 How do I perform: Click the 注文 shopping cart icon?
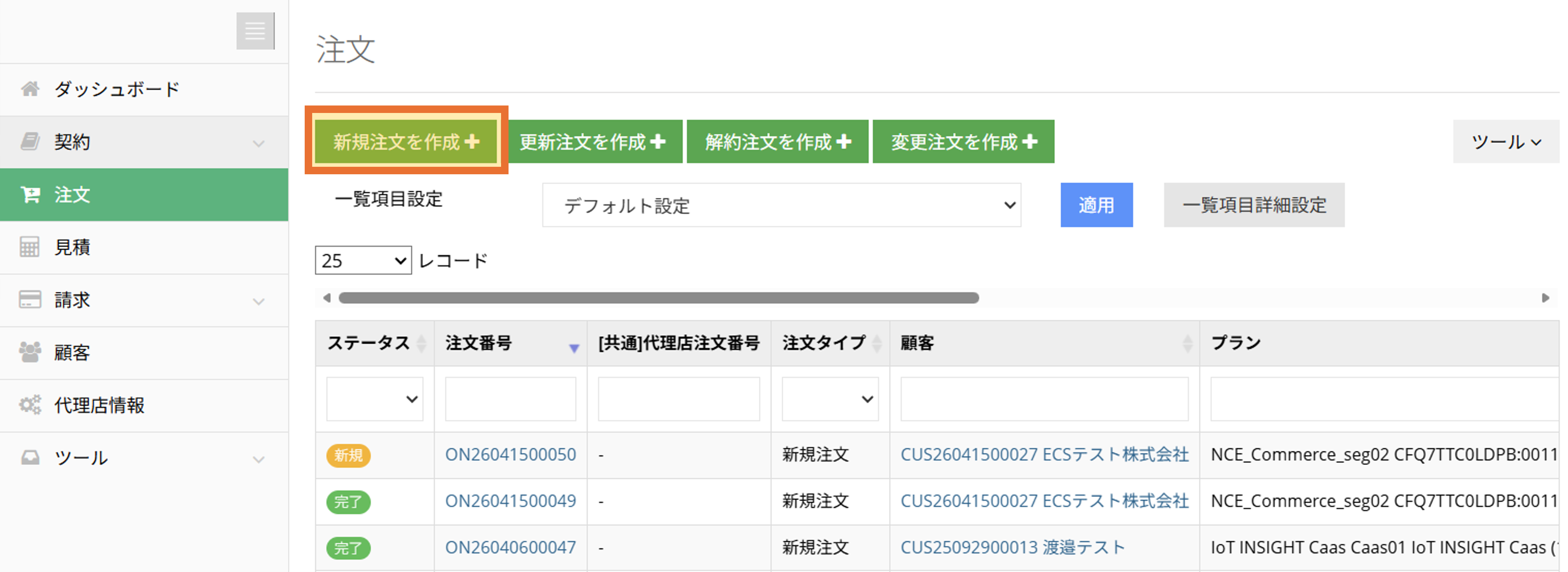pyautogui.click(x=30, y=195)
